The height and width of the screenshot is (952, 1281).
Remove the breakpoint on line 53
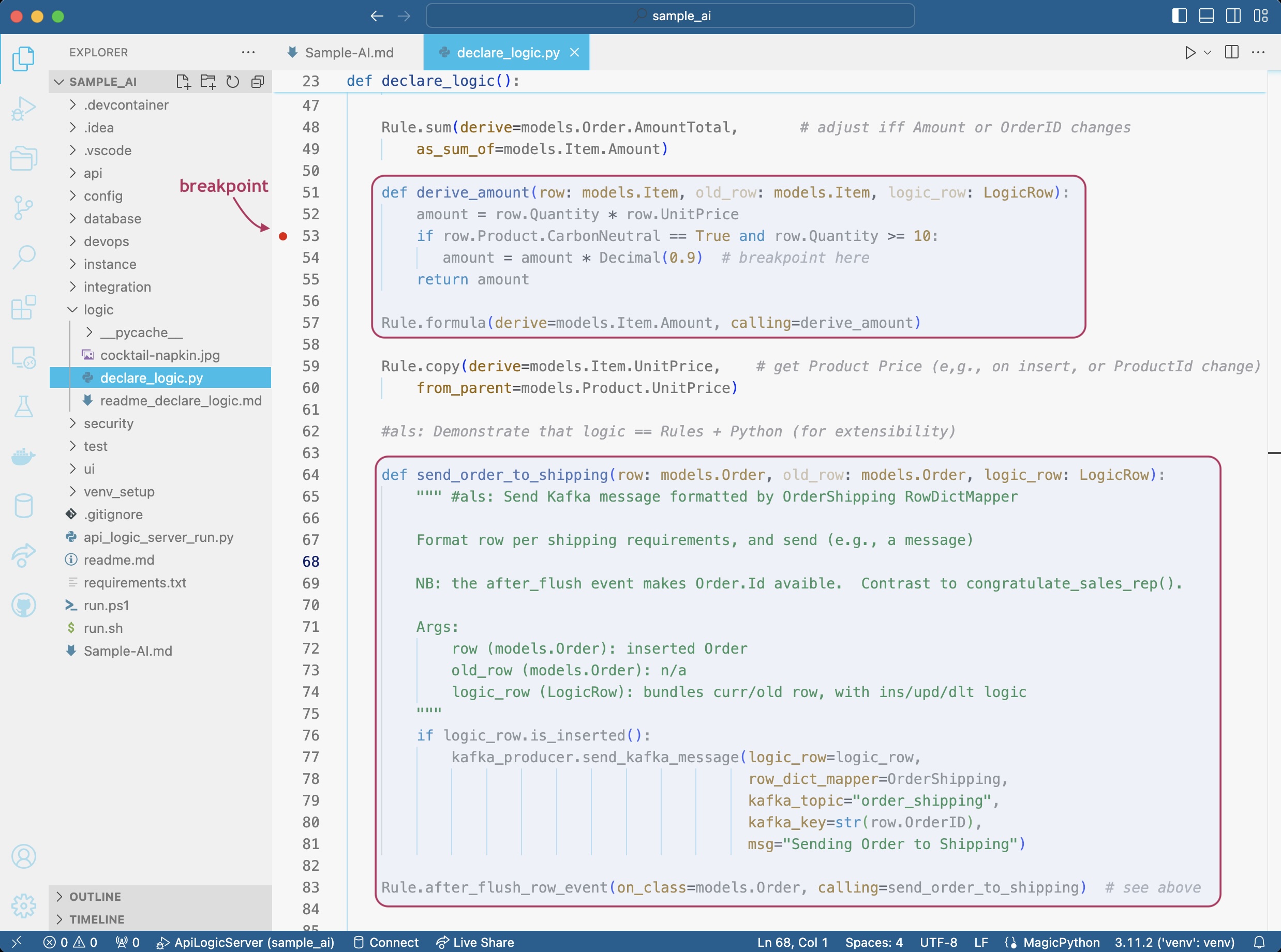coord(283,236)
